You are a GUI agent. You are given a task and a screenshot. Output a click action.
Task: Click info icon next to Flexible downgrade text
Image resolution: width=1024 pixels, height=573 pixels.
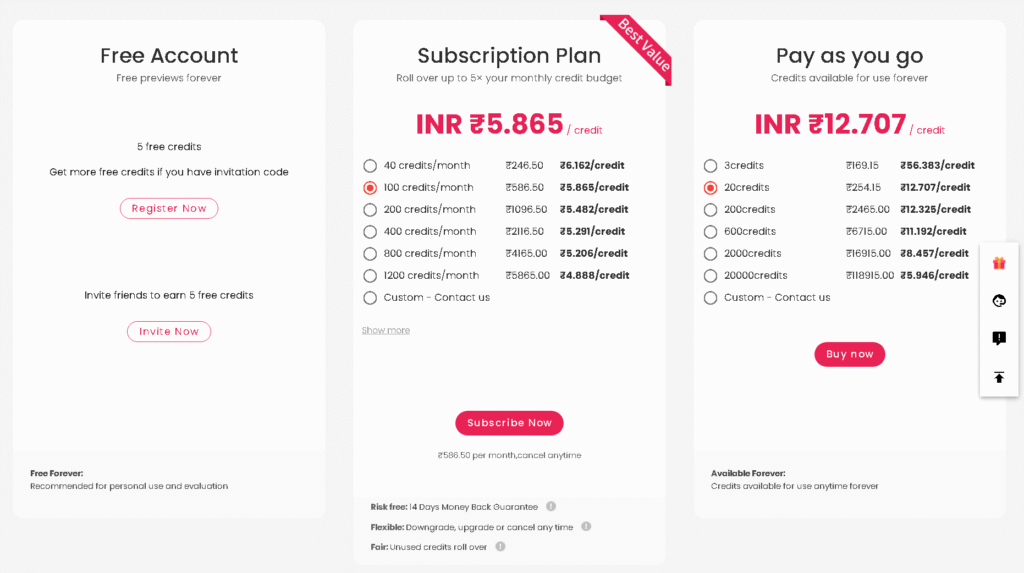pyautogui.click(x=586, y=526)
